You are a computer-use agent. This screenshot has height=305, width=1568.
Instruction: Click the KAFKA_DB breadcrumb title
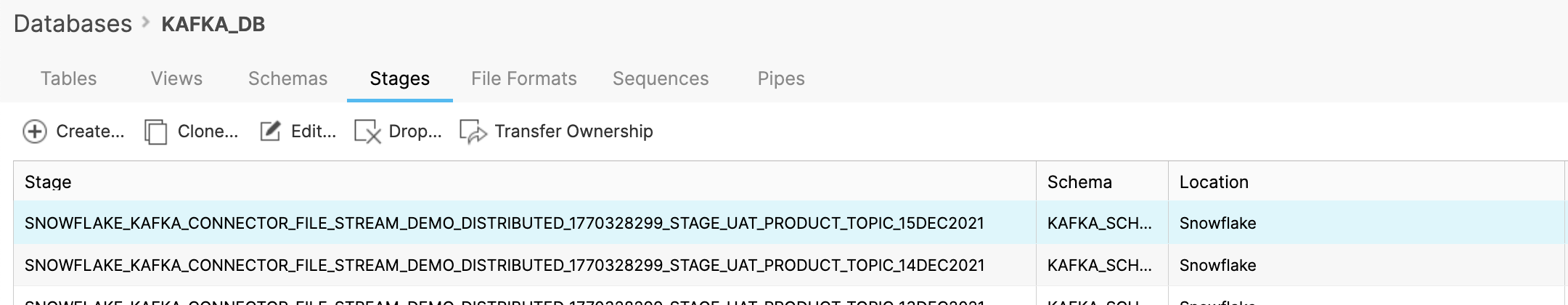tap(213, 25)
